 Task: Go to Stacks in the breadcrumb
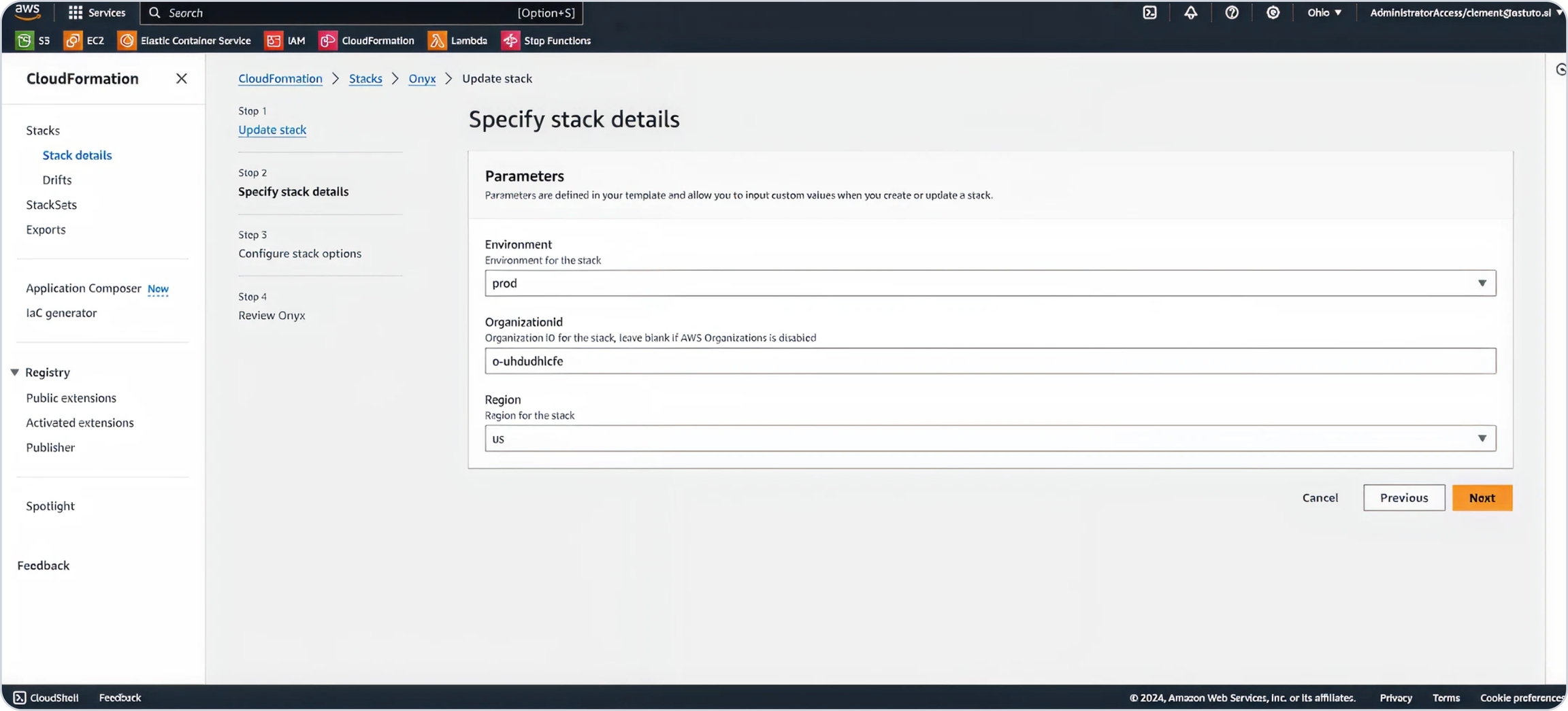(365, 79)
